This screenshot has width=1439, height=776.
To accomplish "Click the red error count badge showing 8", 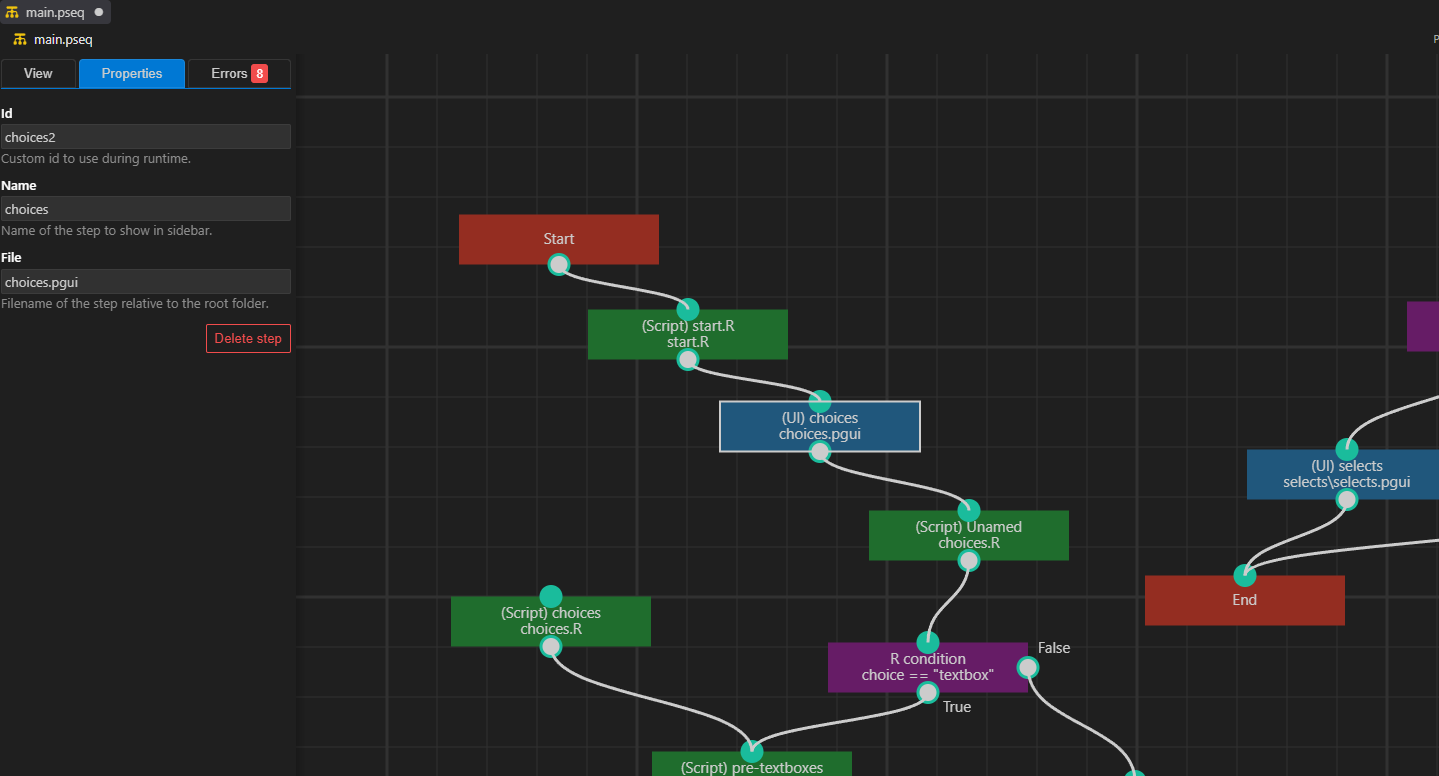I will click(259, 73).
